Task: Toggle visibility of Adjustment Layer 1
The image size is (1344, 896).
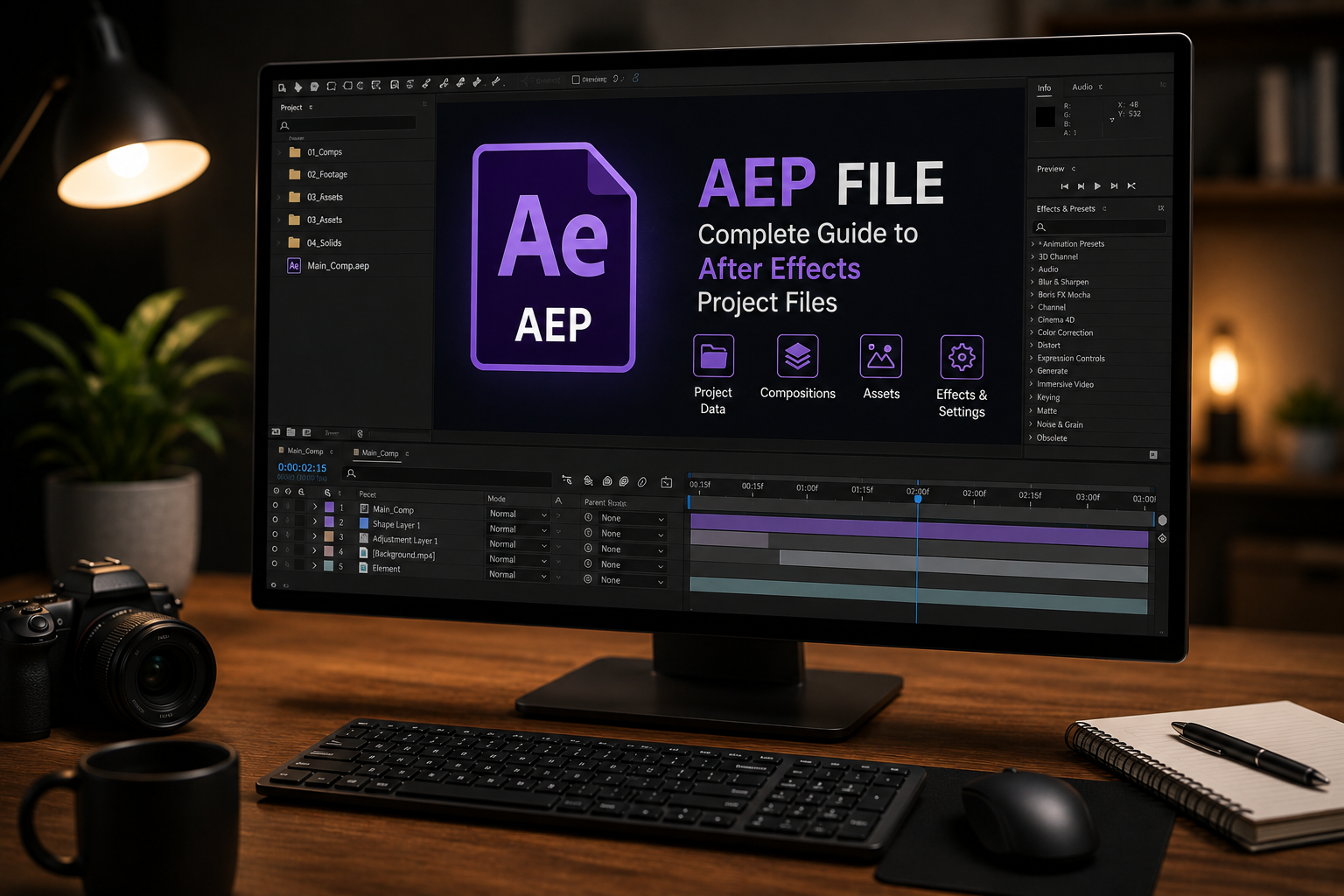Action: [275, 534]
